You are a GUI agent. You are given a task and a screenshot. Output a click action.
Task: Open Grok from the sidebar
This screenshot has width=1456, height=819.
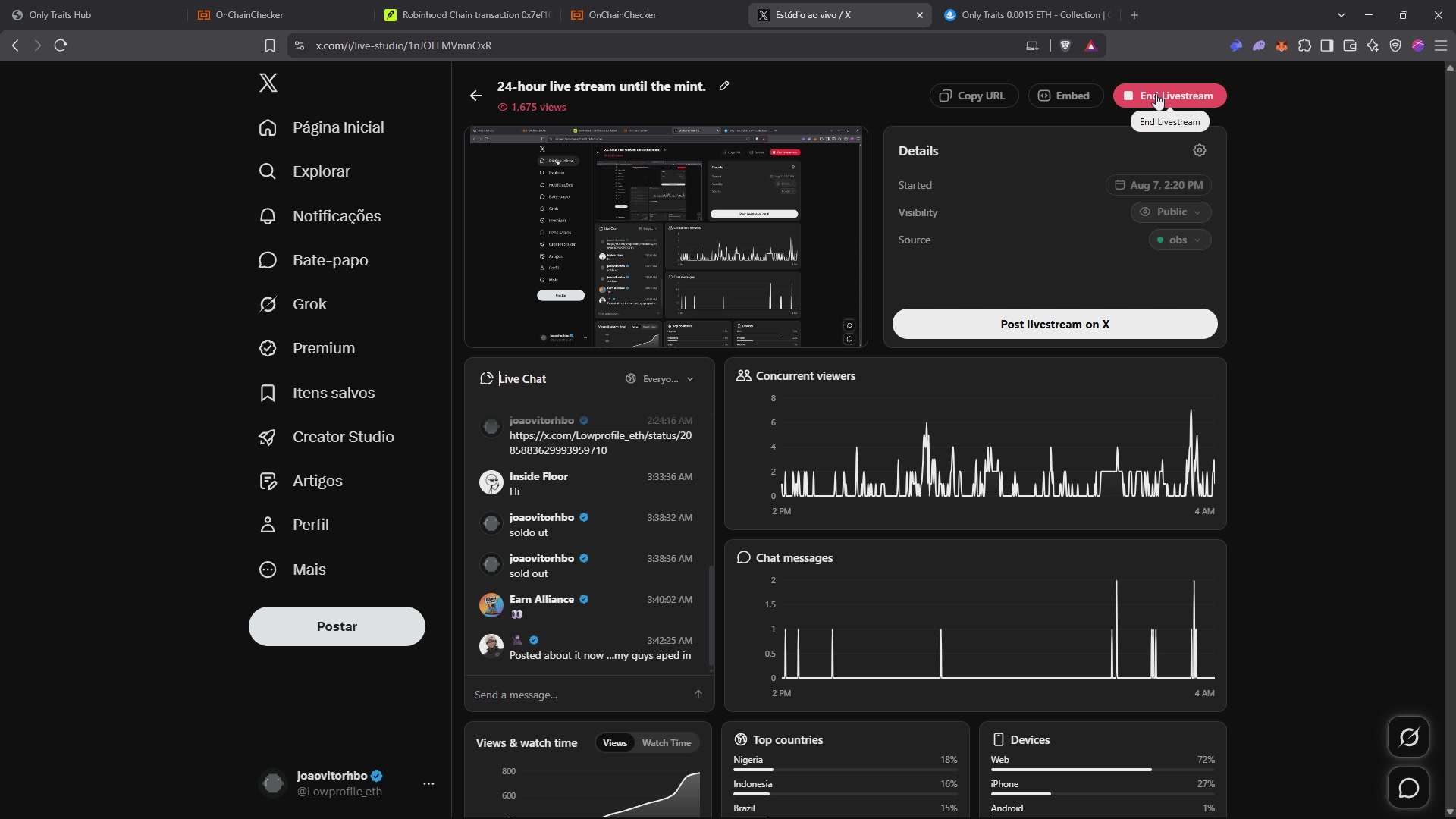click(x=292, y=304)
